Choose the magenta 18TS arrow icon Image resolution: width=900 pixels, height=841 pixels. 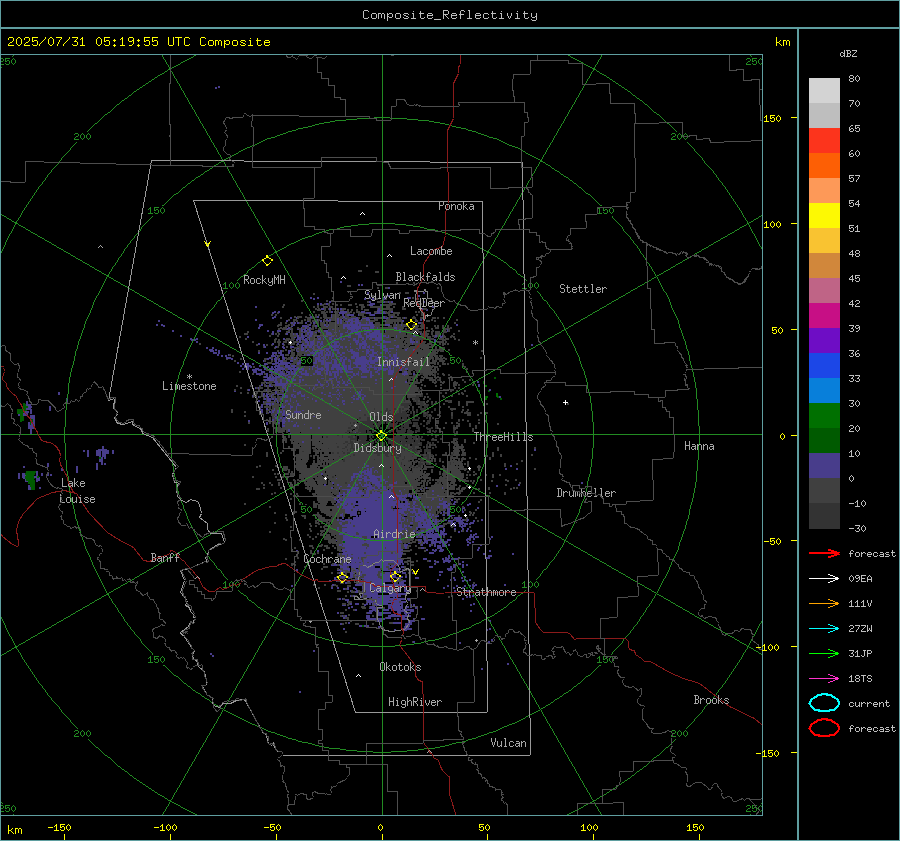pos(824,679)
